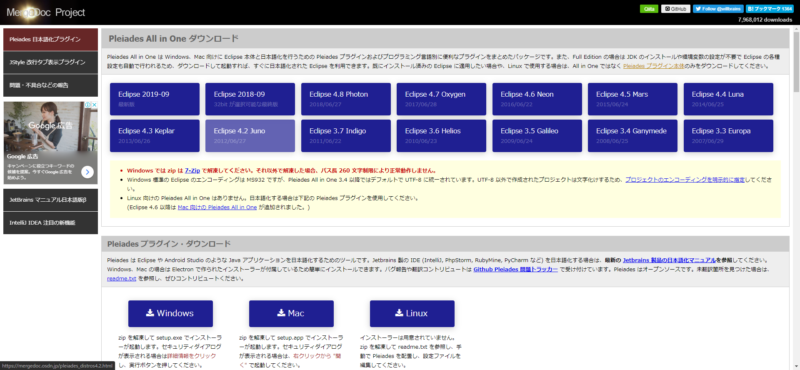The image size is (800, 370).
Task: Click the Pleiades プラグイン・ダウンロード heading
Action: 169,244
